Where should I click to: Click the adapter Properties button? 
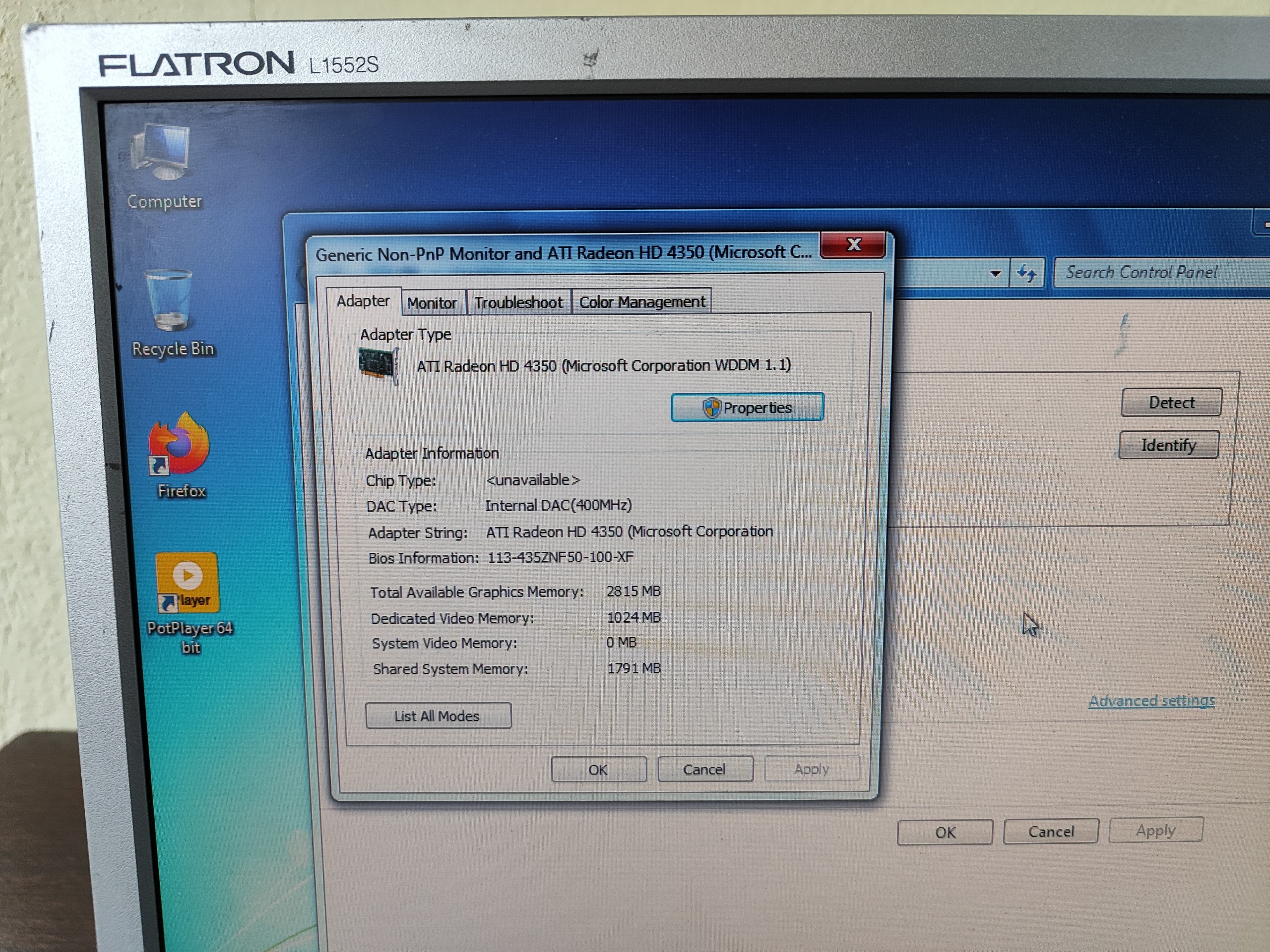[747, 408]
